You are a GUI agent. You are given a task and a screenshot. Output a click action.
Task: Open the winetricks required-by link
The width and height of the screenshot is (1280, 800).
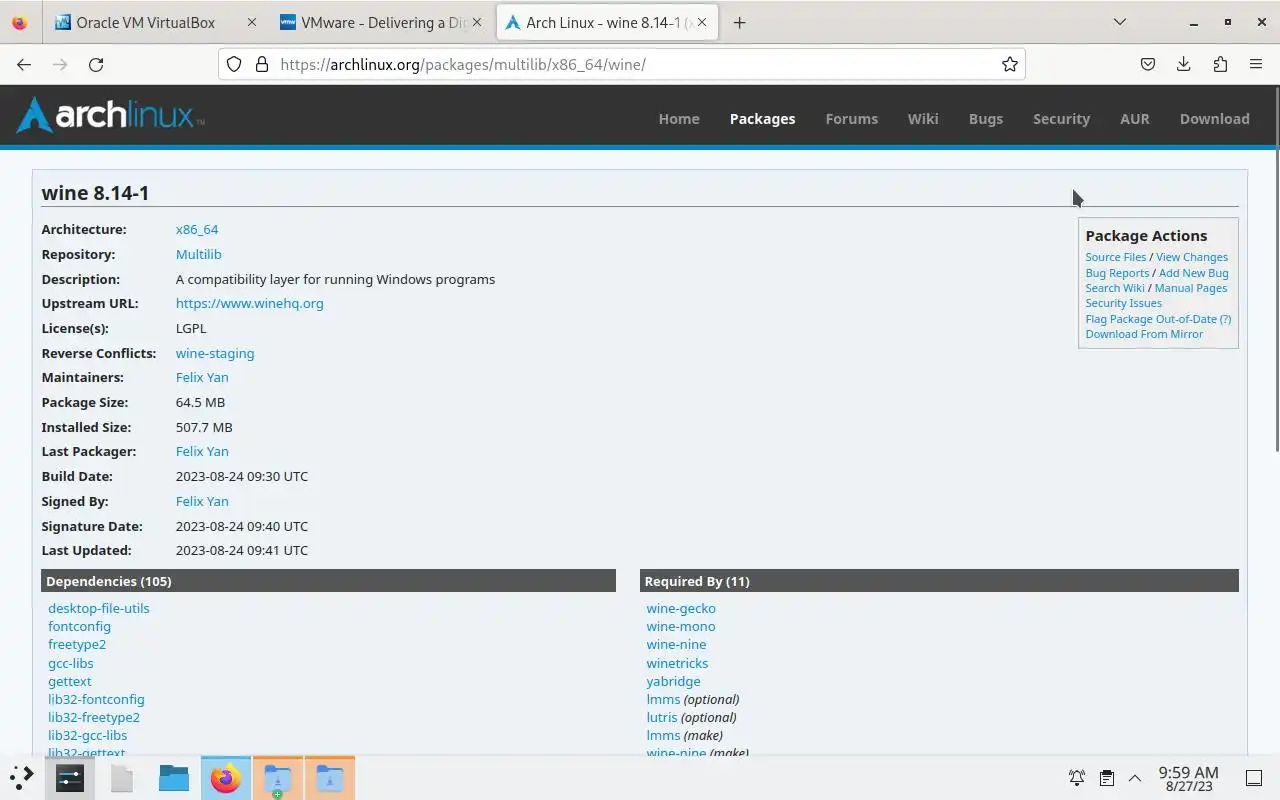click(677, 663)
